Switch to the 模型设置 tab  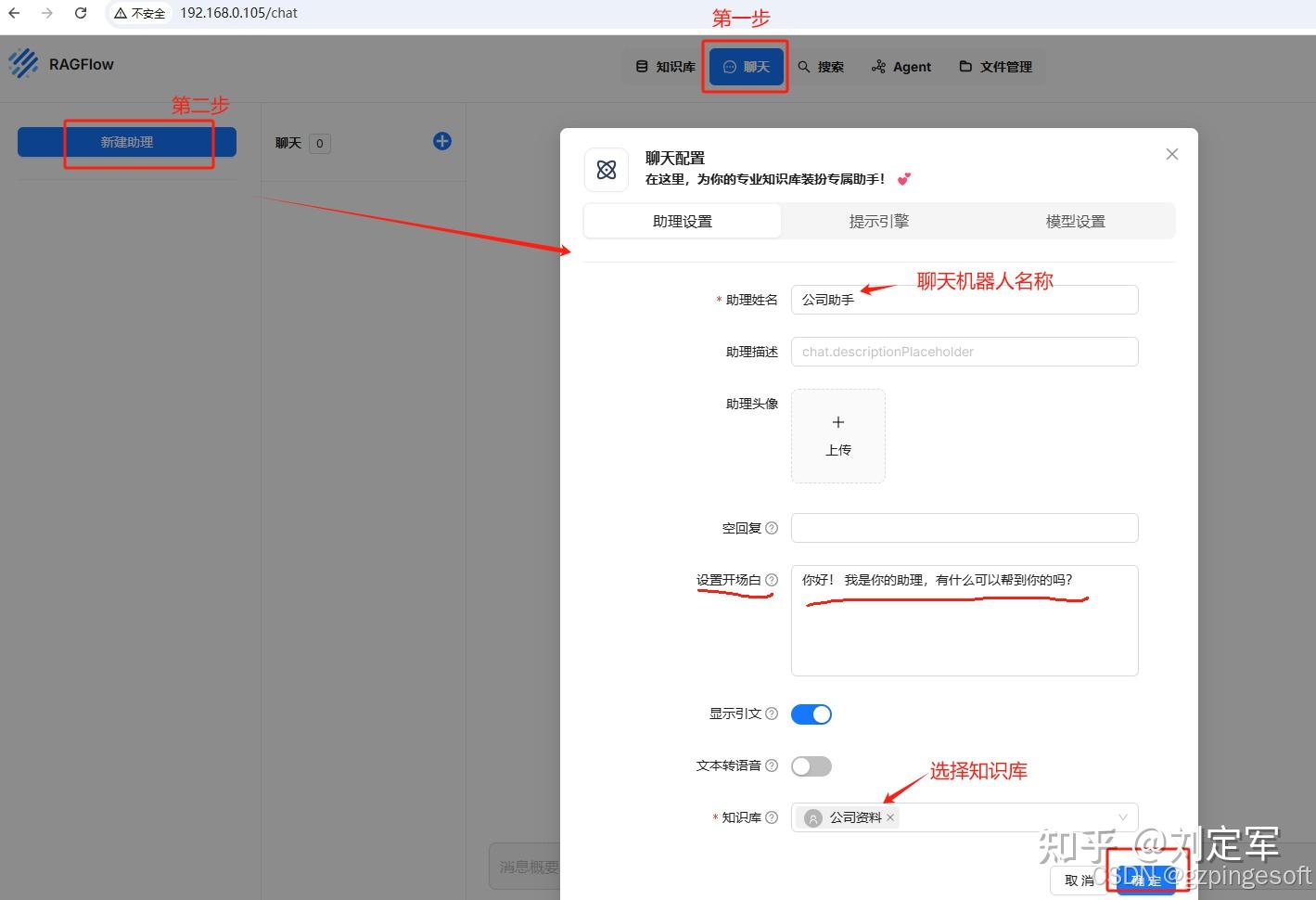pos(1075,222)
